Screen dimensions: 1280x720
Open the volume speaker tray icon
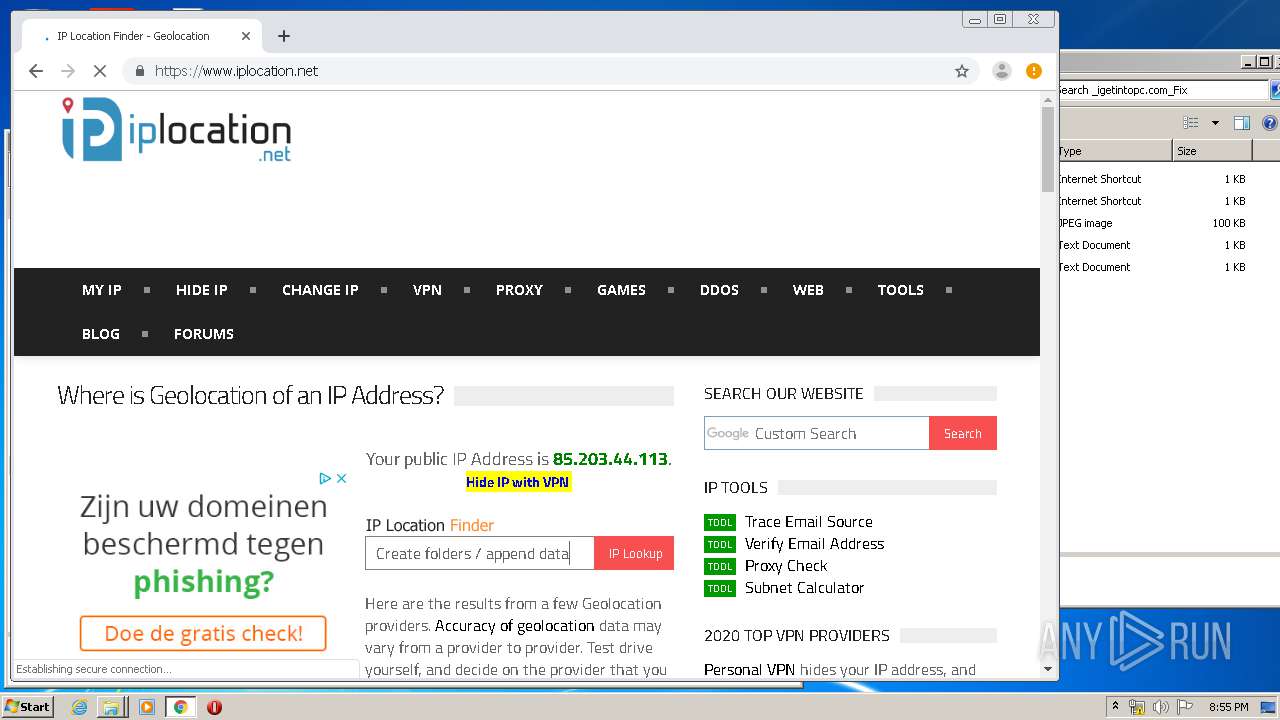pyautogui.click(x=1161, y=707)
